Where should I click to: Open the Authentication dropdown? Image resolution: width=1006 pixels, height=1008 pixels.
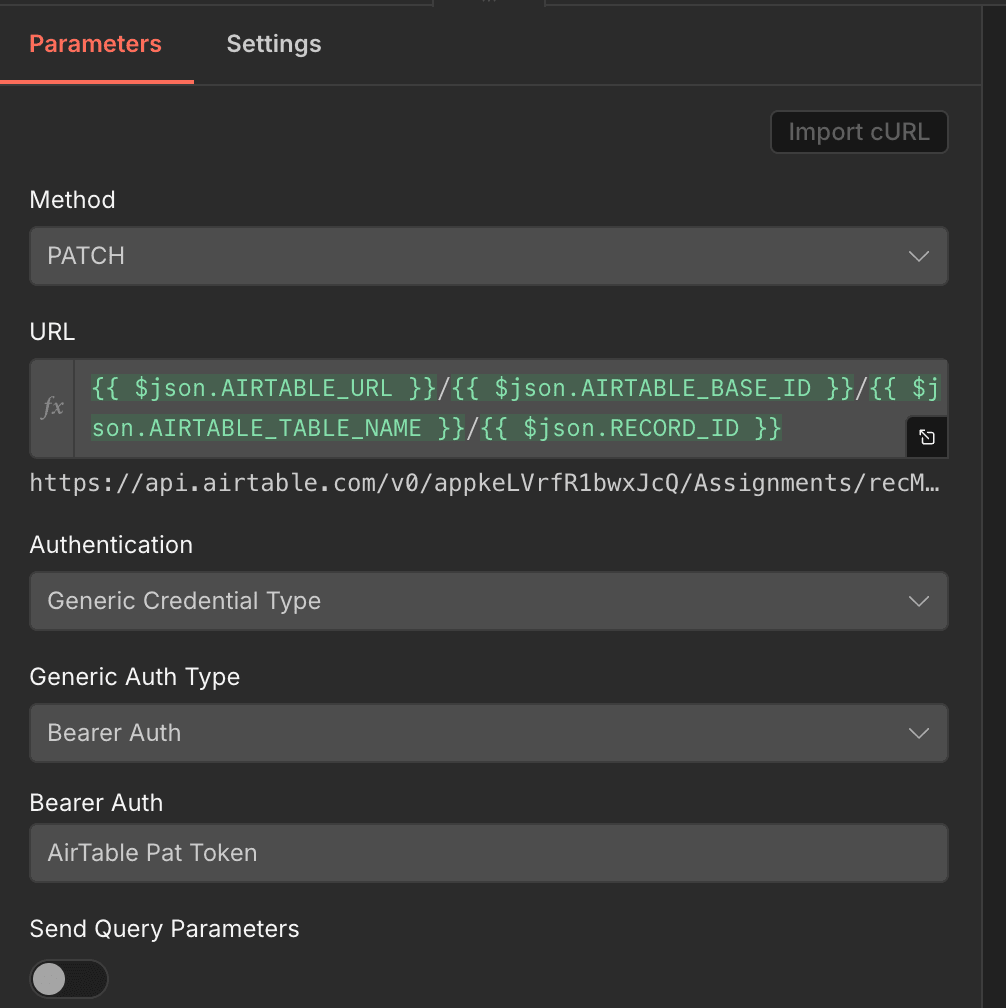point(489,601)
